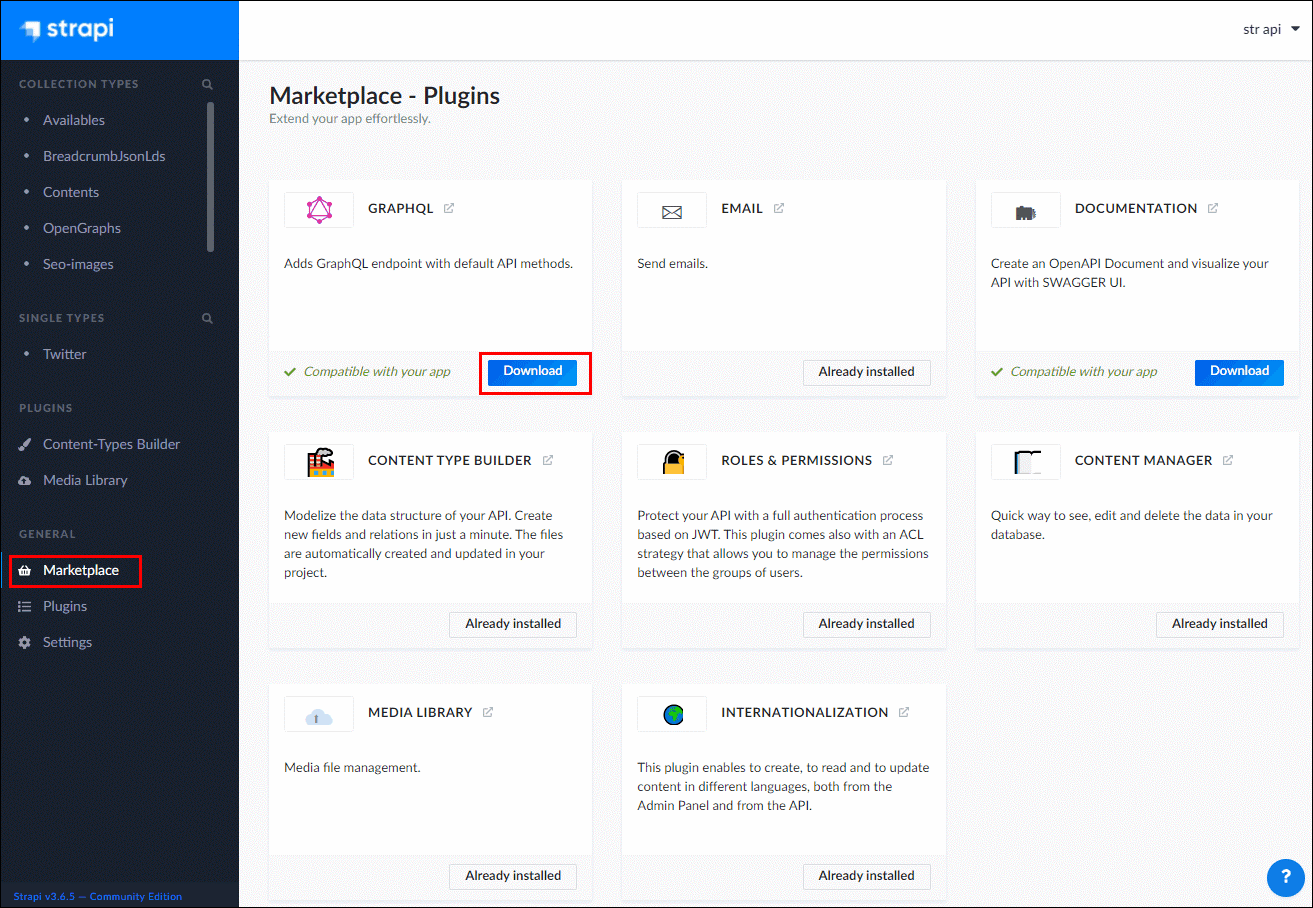Click the Strapi logo in header

(x=67, y=29)
